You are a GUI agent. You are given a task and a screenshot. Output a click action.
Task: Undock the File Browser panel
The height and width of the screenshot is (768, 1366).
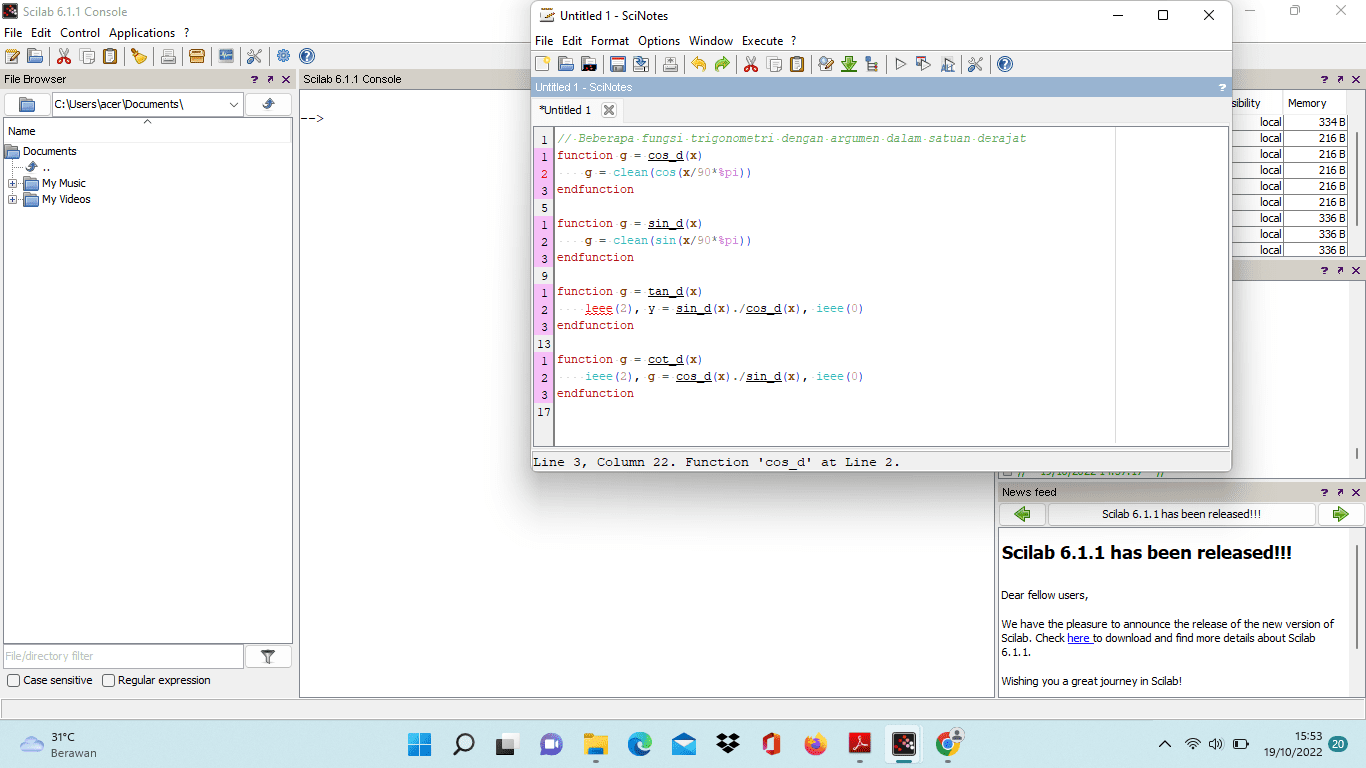pos(270,79)
